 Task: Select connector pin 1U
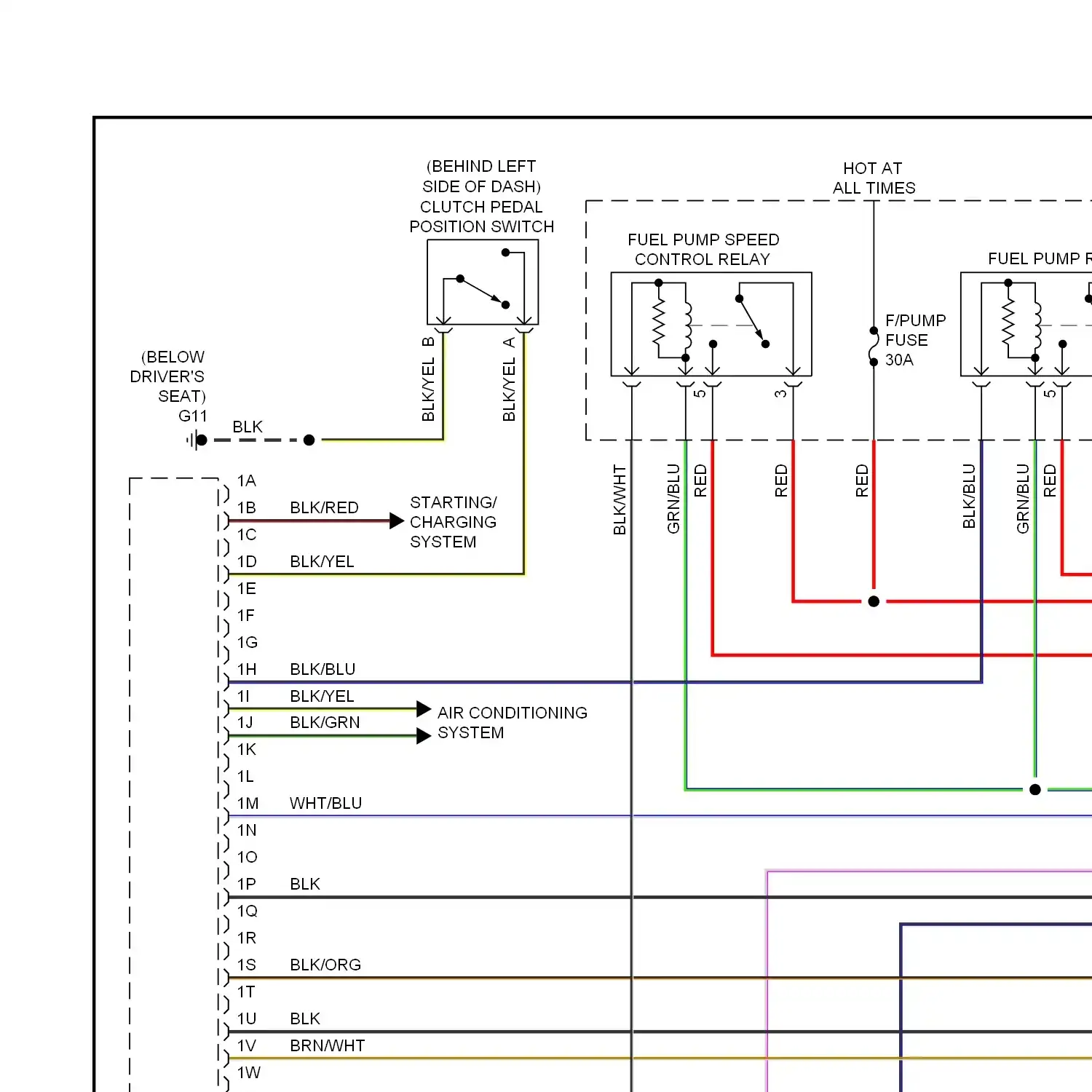[247, 1018]
